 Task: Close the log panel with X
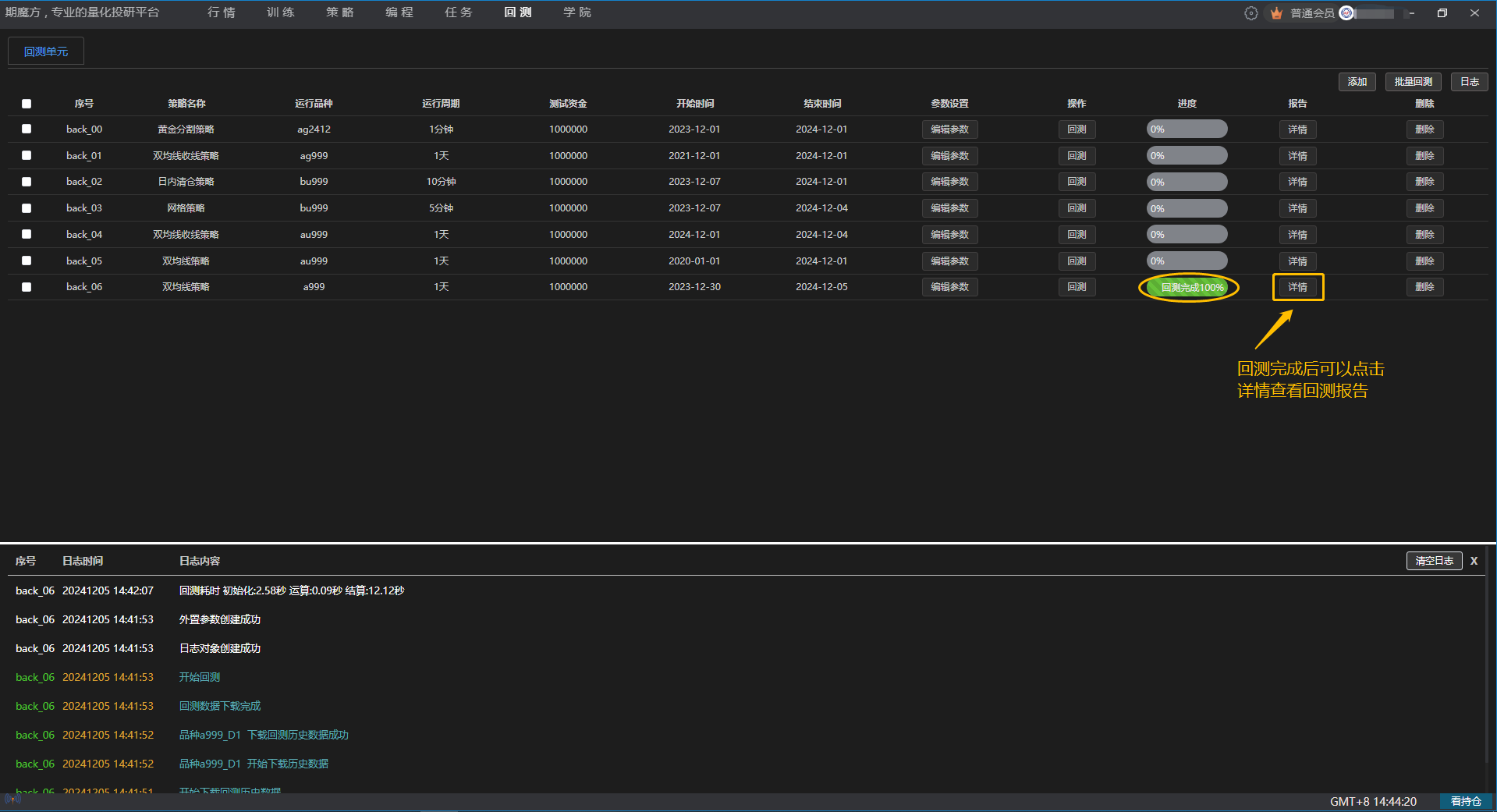click(x=1474, y=561)
